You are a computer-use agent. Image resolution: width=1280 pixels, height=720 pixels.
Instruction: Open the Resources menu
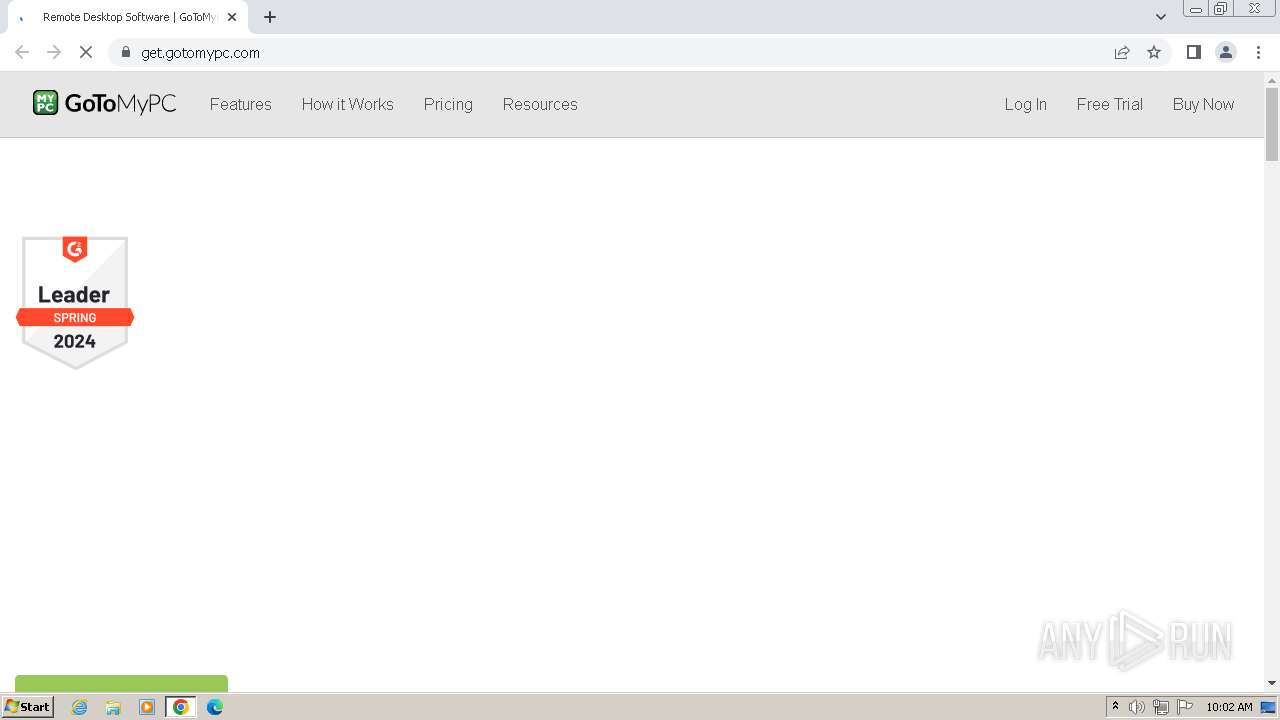pos(540,104)
